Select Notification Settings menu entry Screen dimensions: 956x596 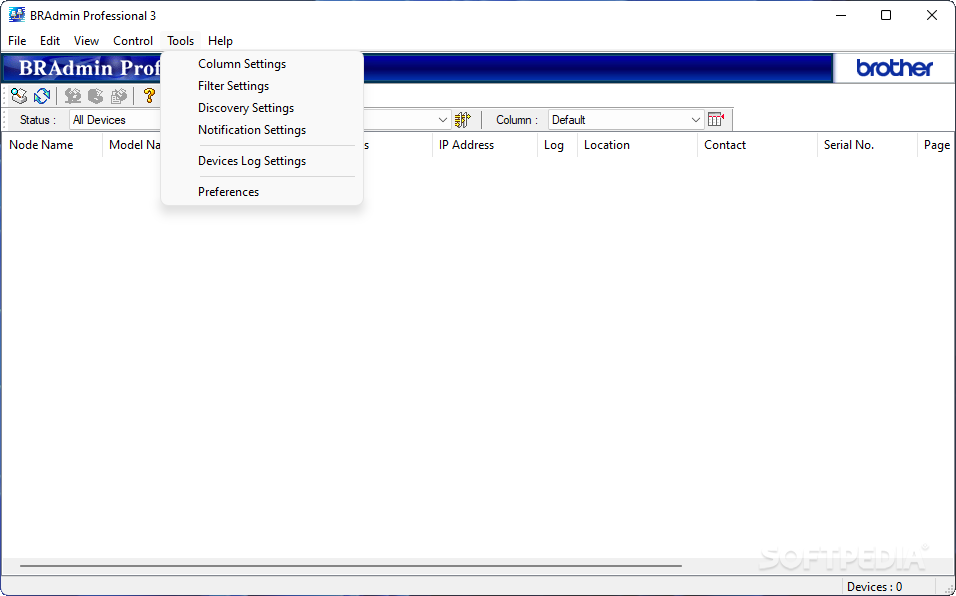point(262,130)
